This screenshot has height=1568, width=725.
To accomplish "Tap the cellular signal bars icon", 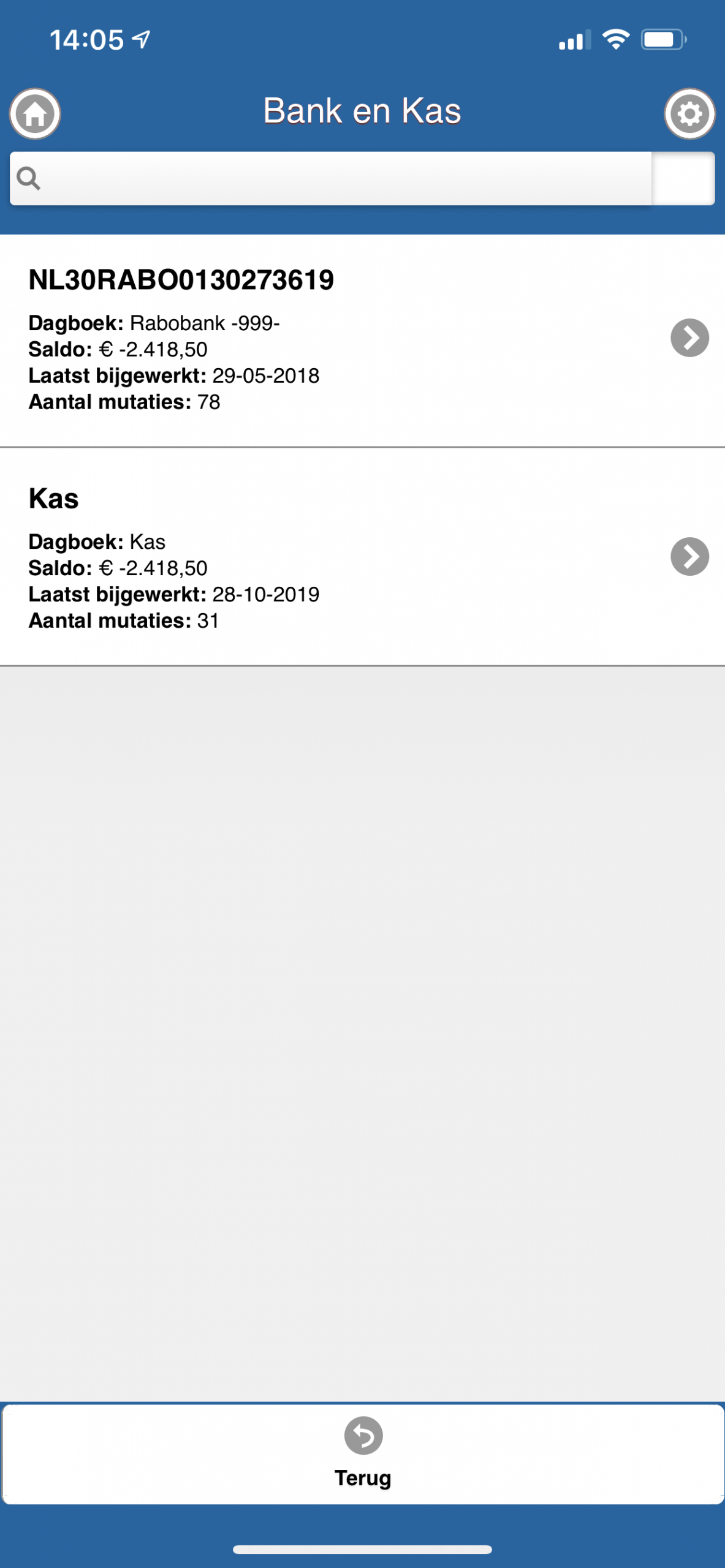I will click(x=574, y=40).
